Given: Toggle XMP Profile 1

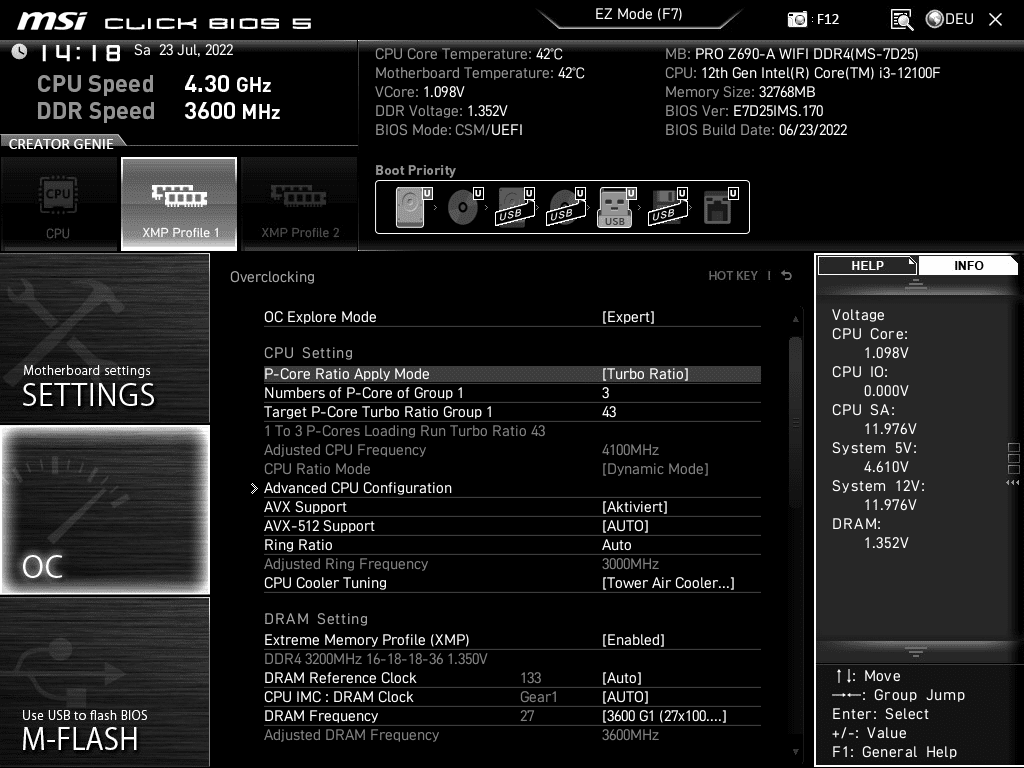Looking at the screenshot, I should coord(179,204).
